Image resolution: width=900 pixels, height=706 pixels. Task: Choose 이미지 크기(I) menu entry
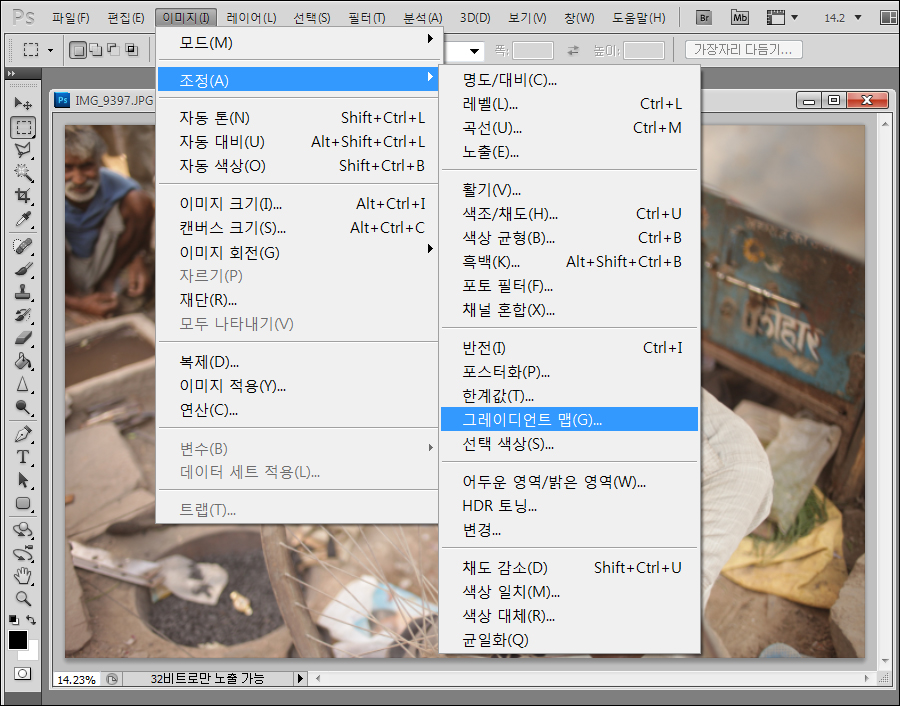pos(298,203)
